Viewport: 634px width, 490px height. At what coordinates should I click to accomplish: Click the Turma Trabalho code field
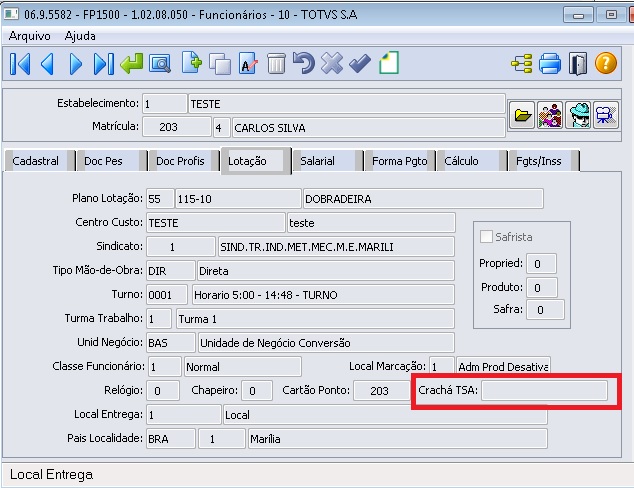click(159, 319)
